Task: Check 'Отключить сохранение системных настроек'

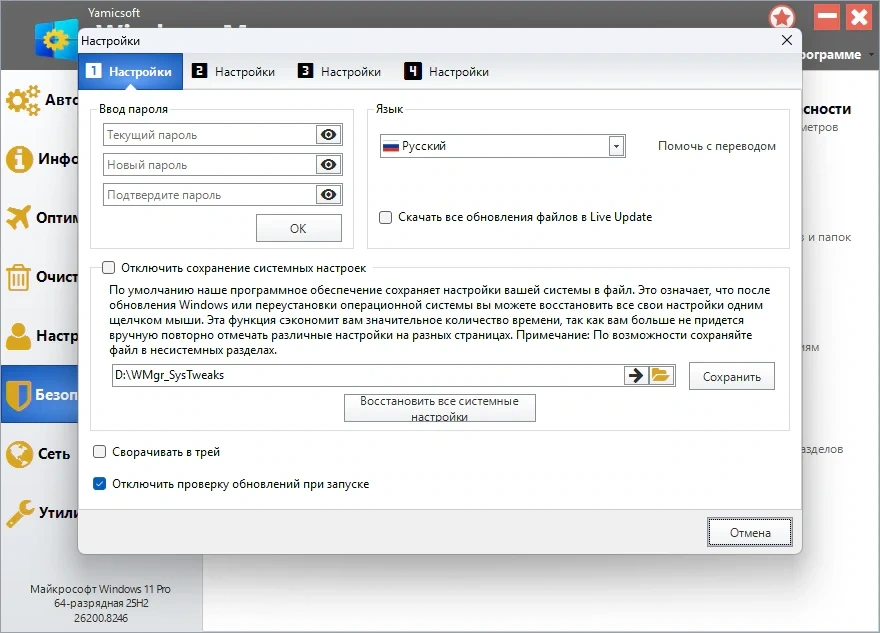Action: coord(108,268)
